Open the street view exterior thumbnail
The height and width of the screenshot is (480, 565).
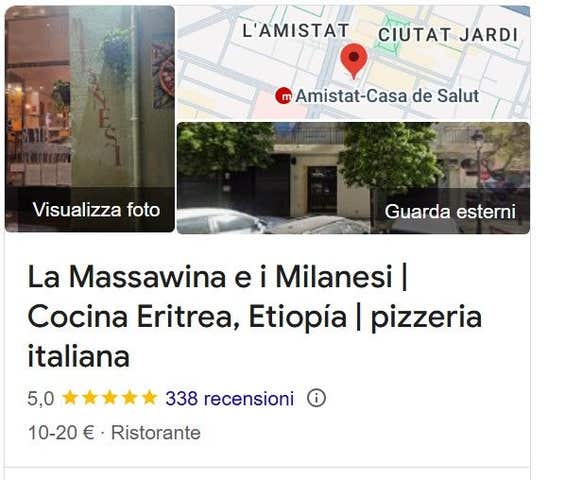(x=353, y=178)
